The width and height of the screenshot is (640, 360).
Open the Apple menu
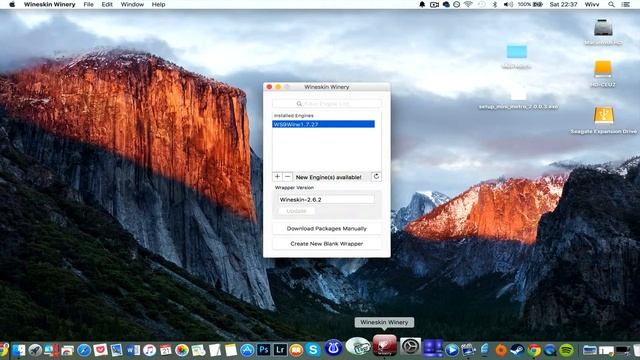12,4
